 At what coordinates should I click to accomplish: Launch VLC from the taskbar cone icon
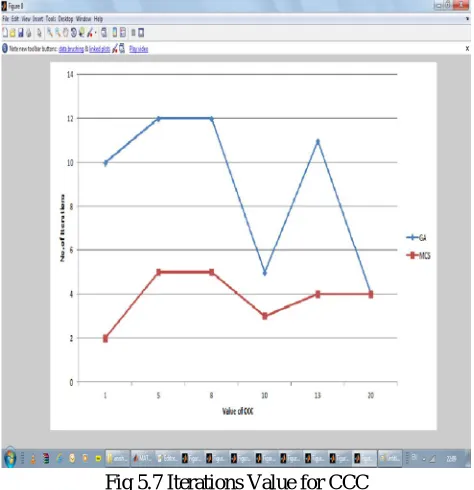33,459
